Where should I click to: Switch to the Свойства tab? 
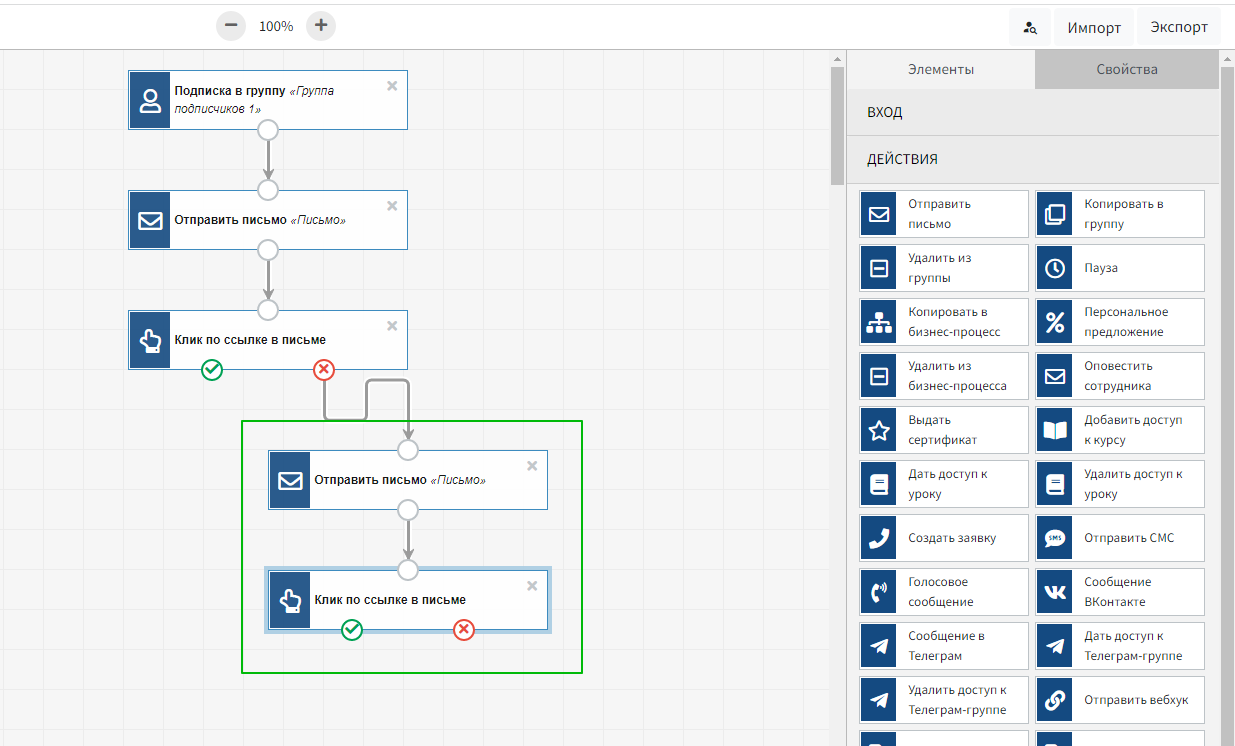pos(1126,69)
